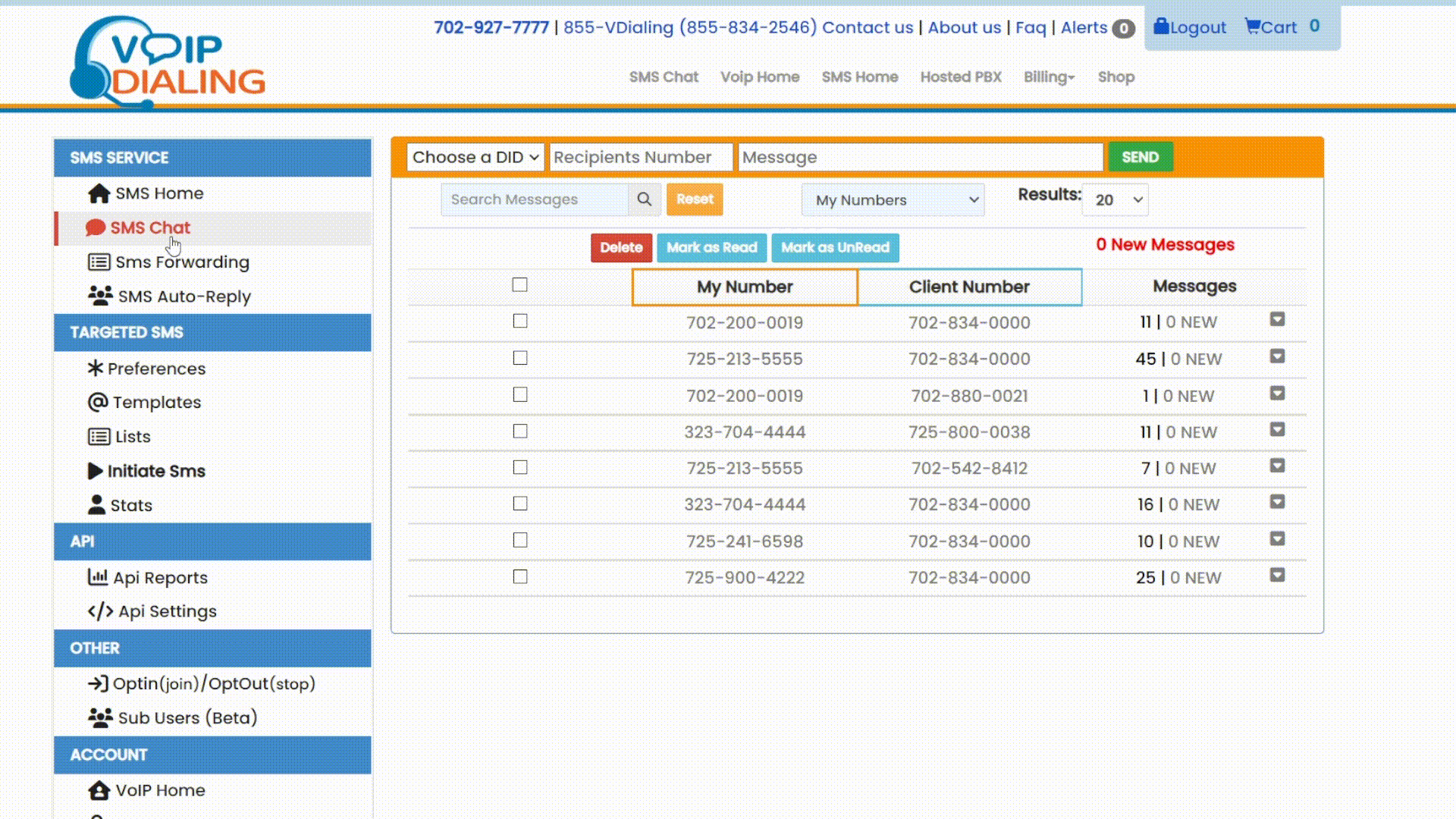Click the Api Settings code brackets icon
1456x819 pixels.
click(x=100, y=611)
